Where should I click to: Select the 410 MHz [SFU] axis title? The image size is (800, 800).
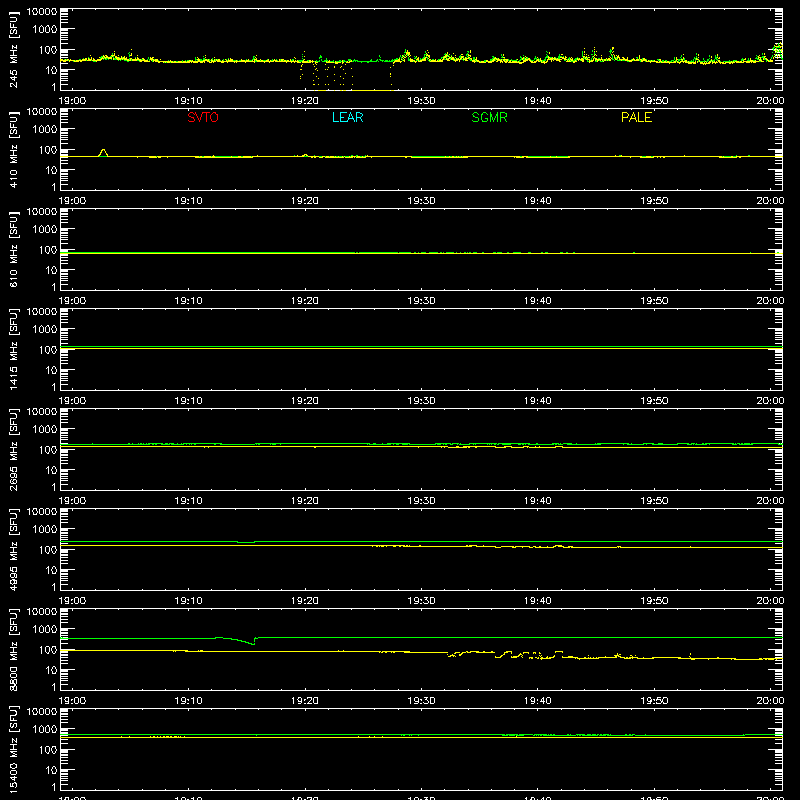14,149
